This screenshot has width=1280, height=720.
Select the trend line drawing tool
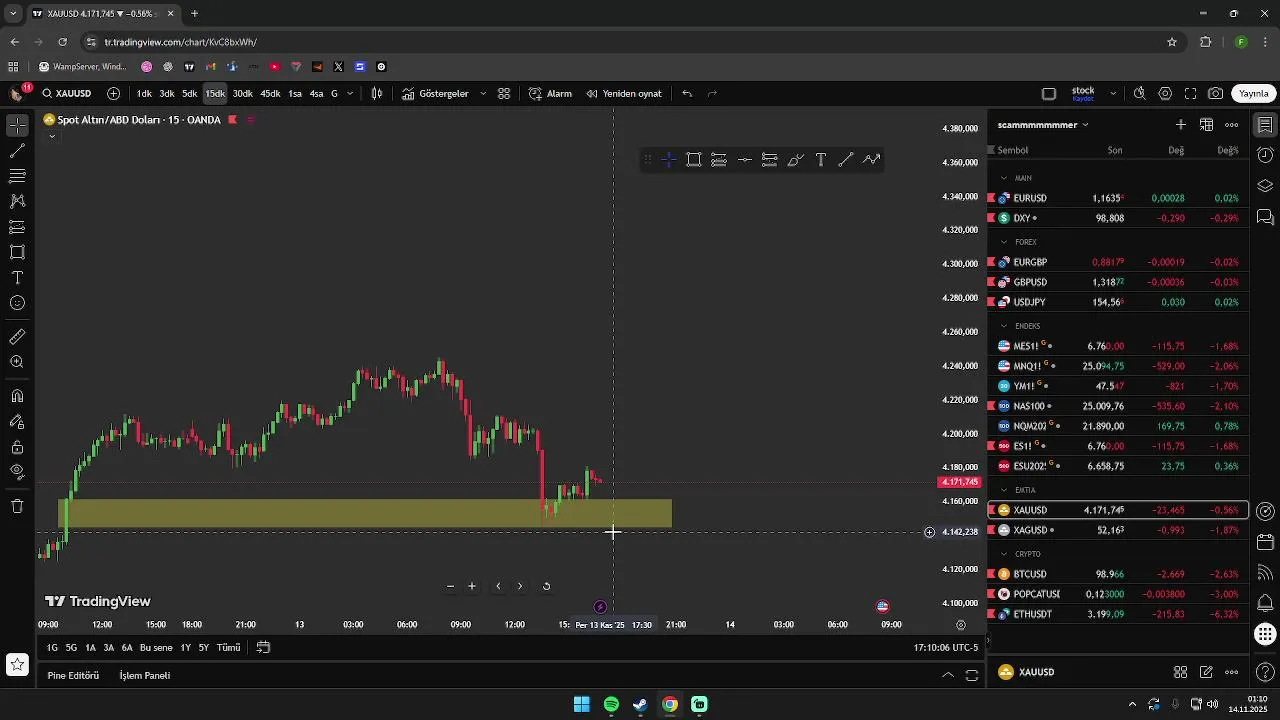(x=17, y=151)
